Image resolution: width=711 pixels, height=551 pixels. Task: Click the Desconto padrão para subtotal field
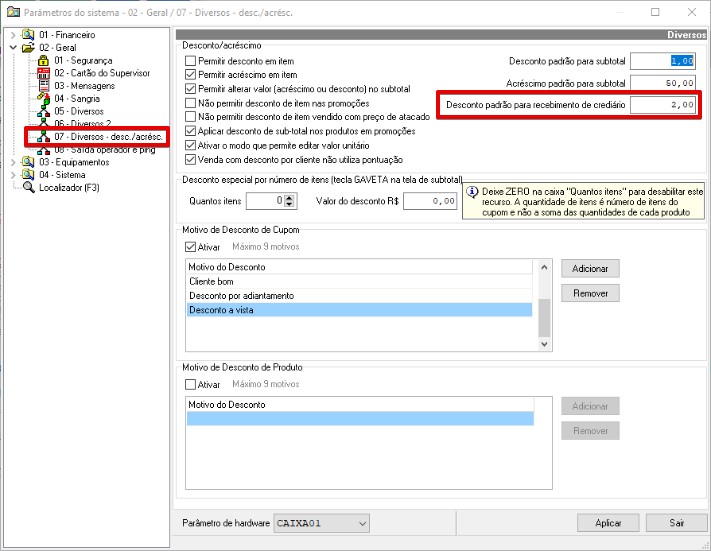tap(663, 61)
